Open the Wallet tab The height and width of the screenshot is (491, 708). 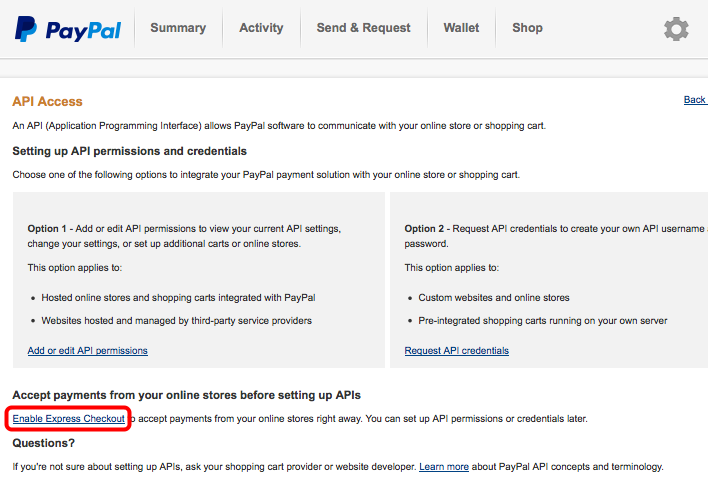(x=461, y=28)
